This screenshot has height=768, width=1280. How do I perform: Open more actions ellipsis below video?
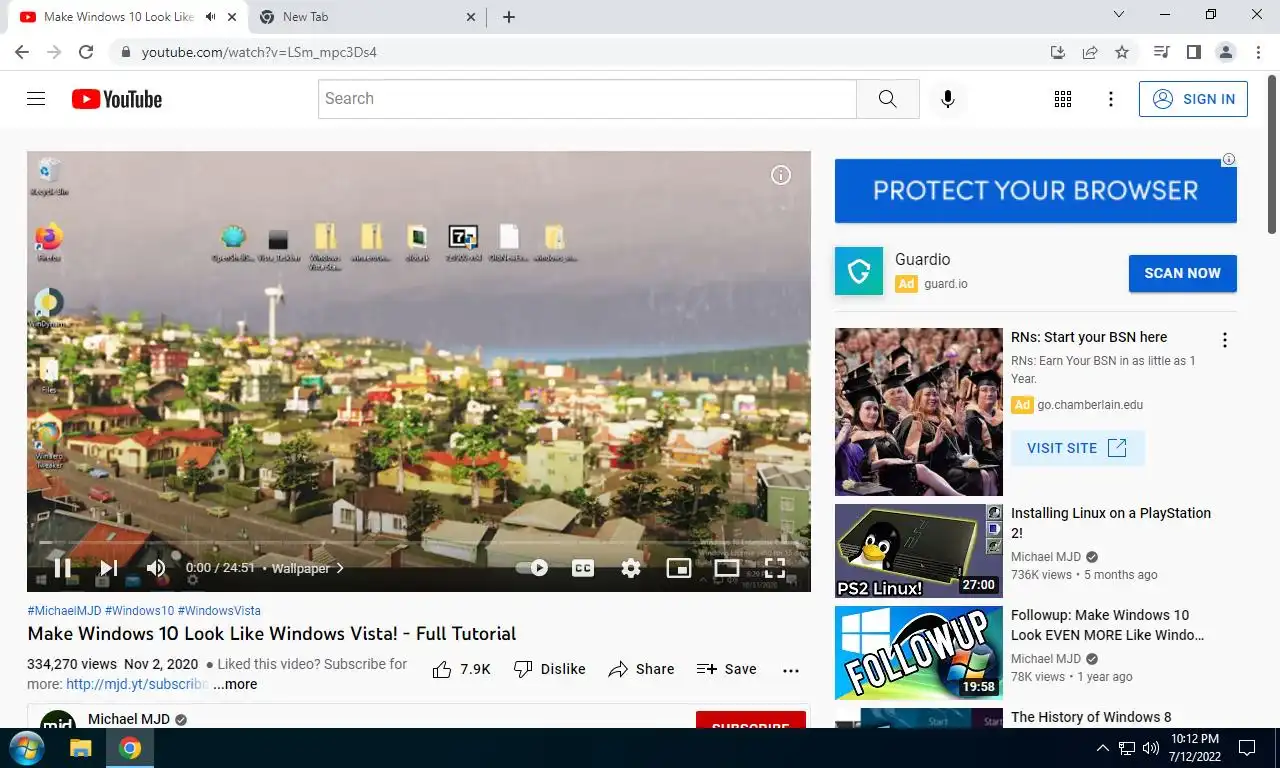[x=791, y=670]
